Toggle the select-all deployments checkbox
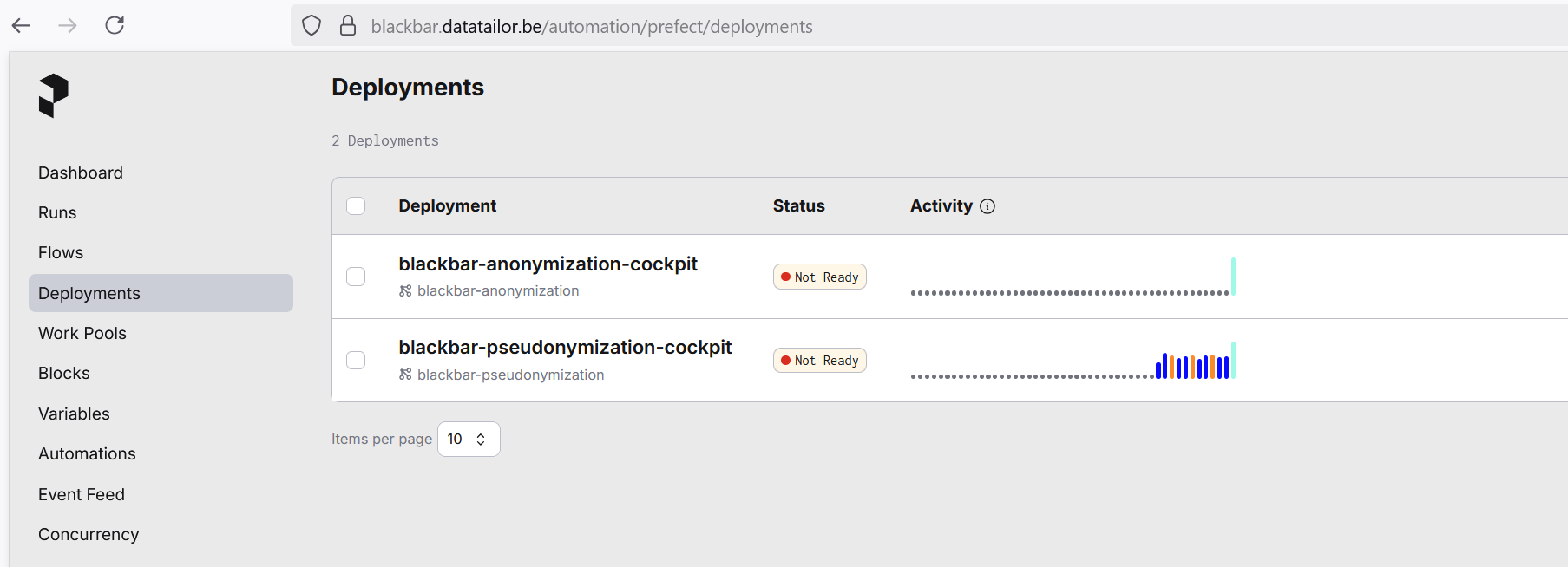Image resolution: width=1568 pixels, height=567 pixels. [x=356, y=206]
